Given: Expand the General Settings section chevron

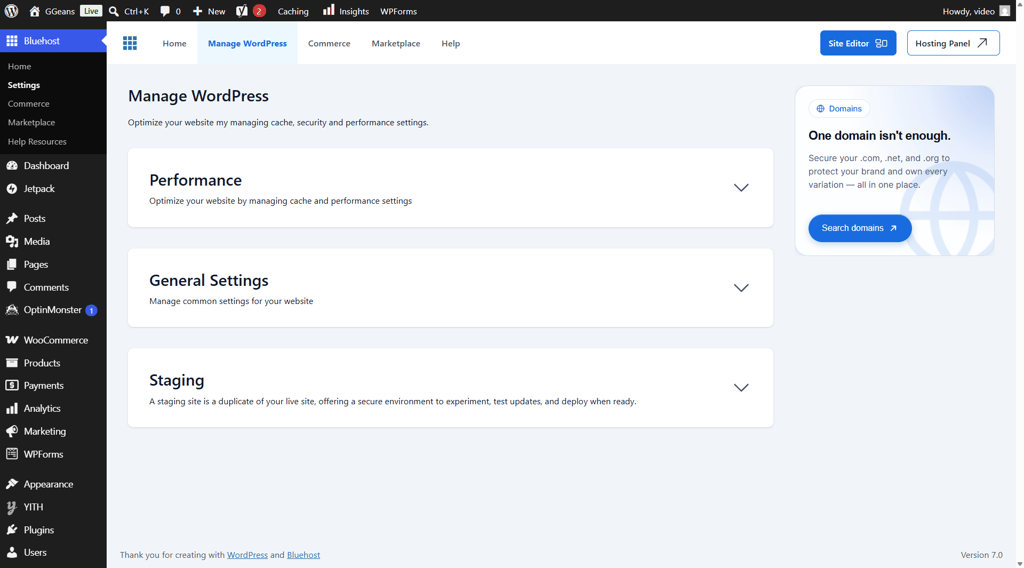Looking at the screenshot, I should click(x=741, y=288).
